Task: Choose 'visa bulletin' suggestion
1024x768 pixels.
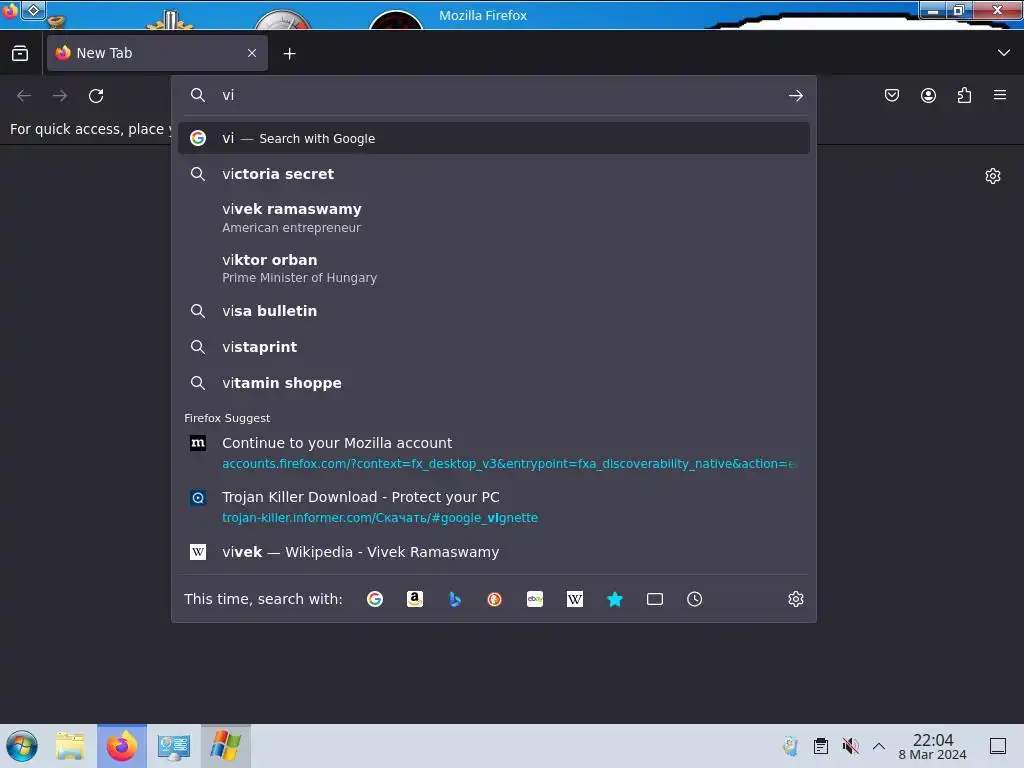Action: [x=494, y=311]
